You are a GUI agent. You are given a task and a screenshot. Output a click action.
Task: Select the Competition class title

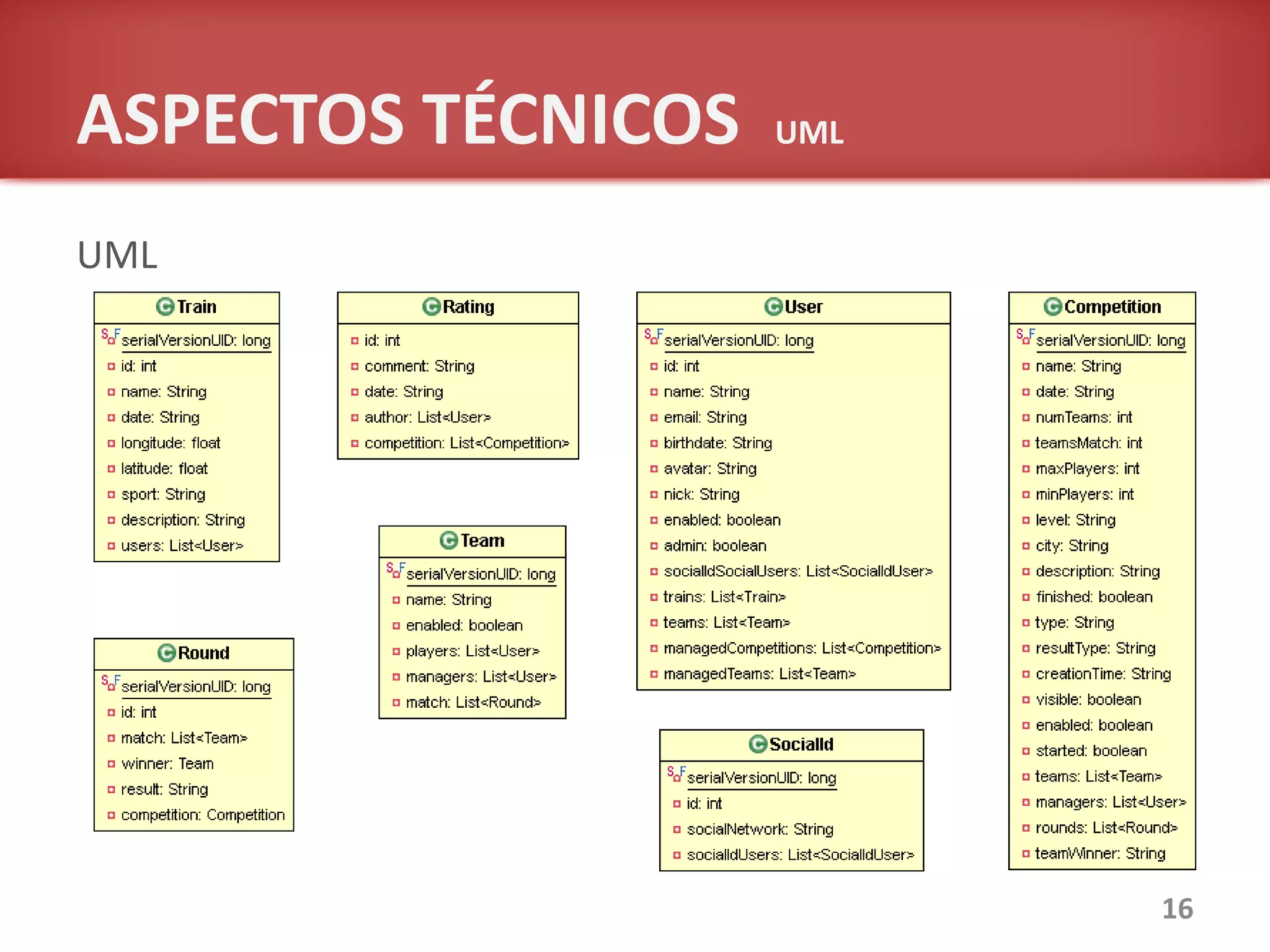pos(1112,307)
